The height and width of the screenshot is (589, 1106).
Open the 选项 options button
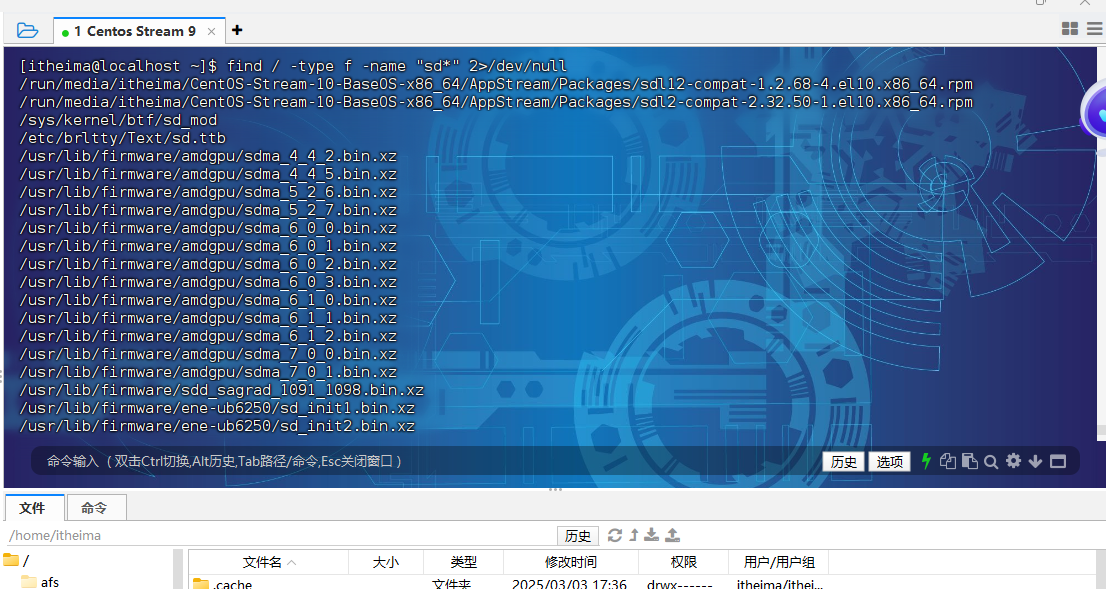pyautogui.click(x=889, y=461)
